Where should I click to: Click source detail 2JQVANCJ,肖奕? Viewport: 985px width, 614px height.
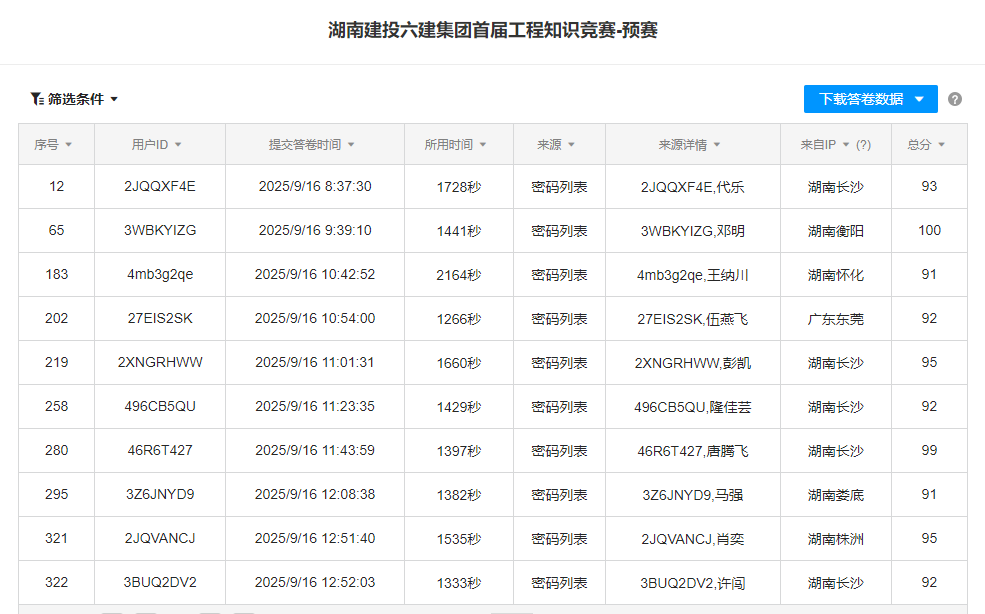click(692, 539)
